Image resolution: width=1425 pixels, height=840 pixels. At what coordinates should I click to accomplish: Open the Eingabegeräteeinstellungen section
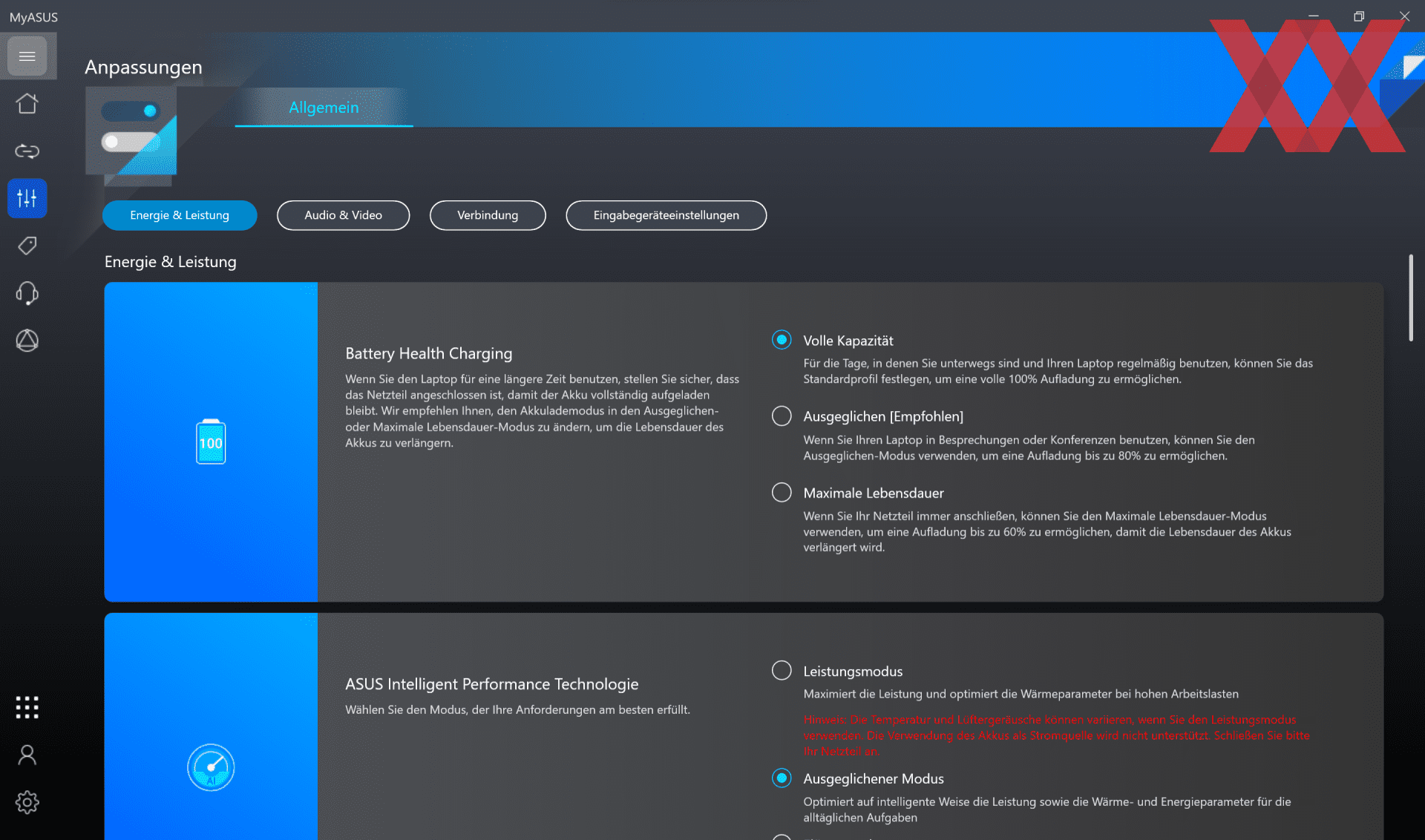point(666,215)
